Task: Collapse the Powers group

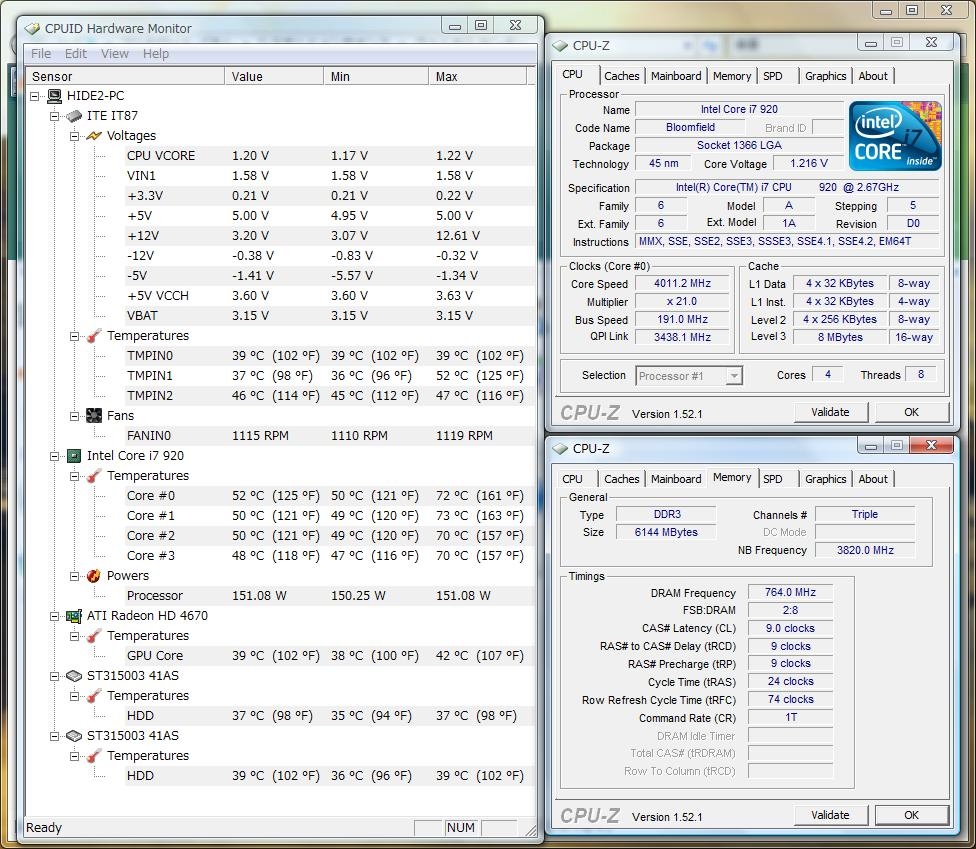Action: pos(75,576)
